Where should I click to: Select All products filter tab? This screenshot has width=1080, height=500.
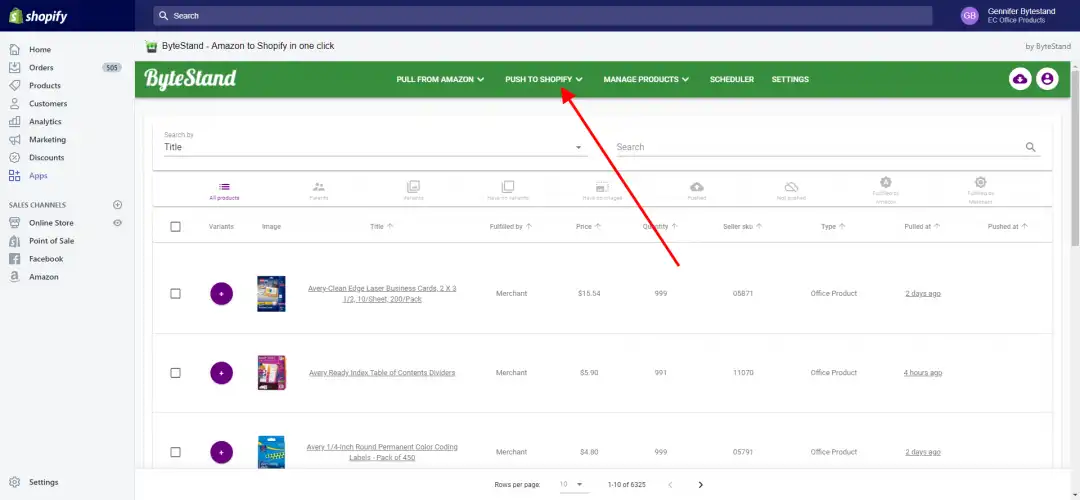click(x=224, y=191)
